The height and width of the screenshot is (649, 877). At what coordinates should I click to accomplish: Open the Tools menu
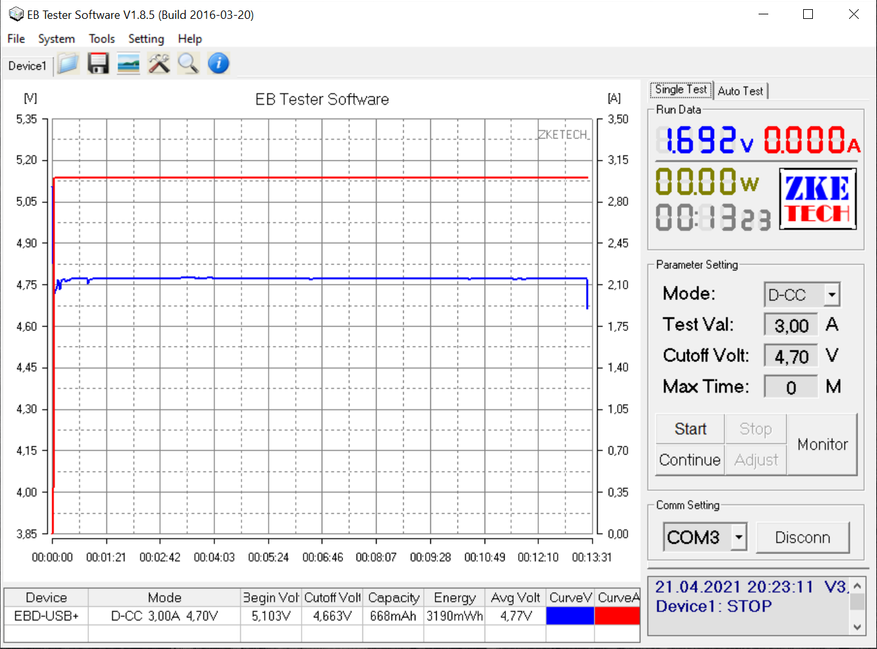(x=101, y=39)
